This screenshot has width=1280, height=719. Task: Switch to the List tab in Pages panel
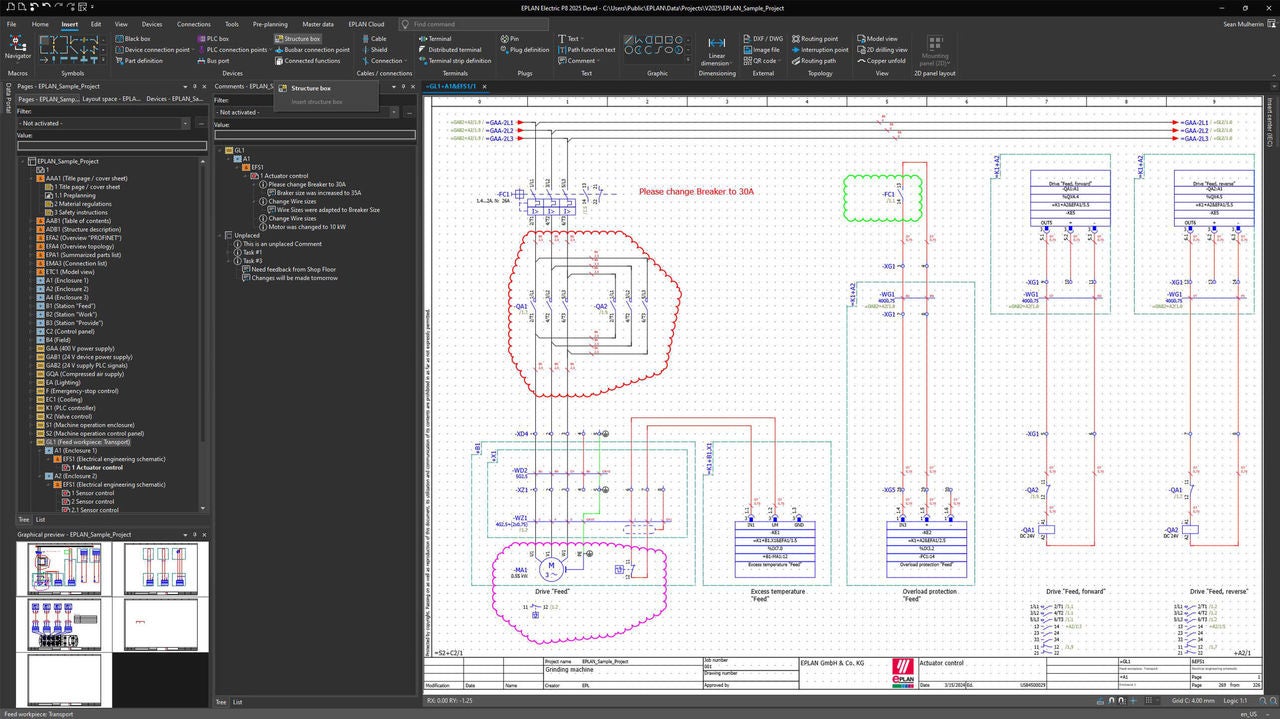(41, 519)
